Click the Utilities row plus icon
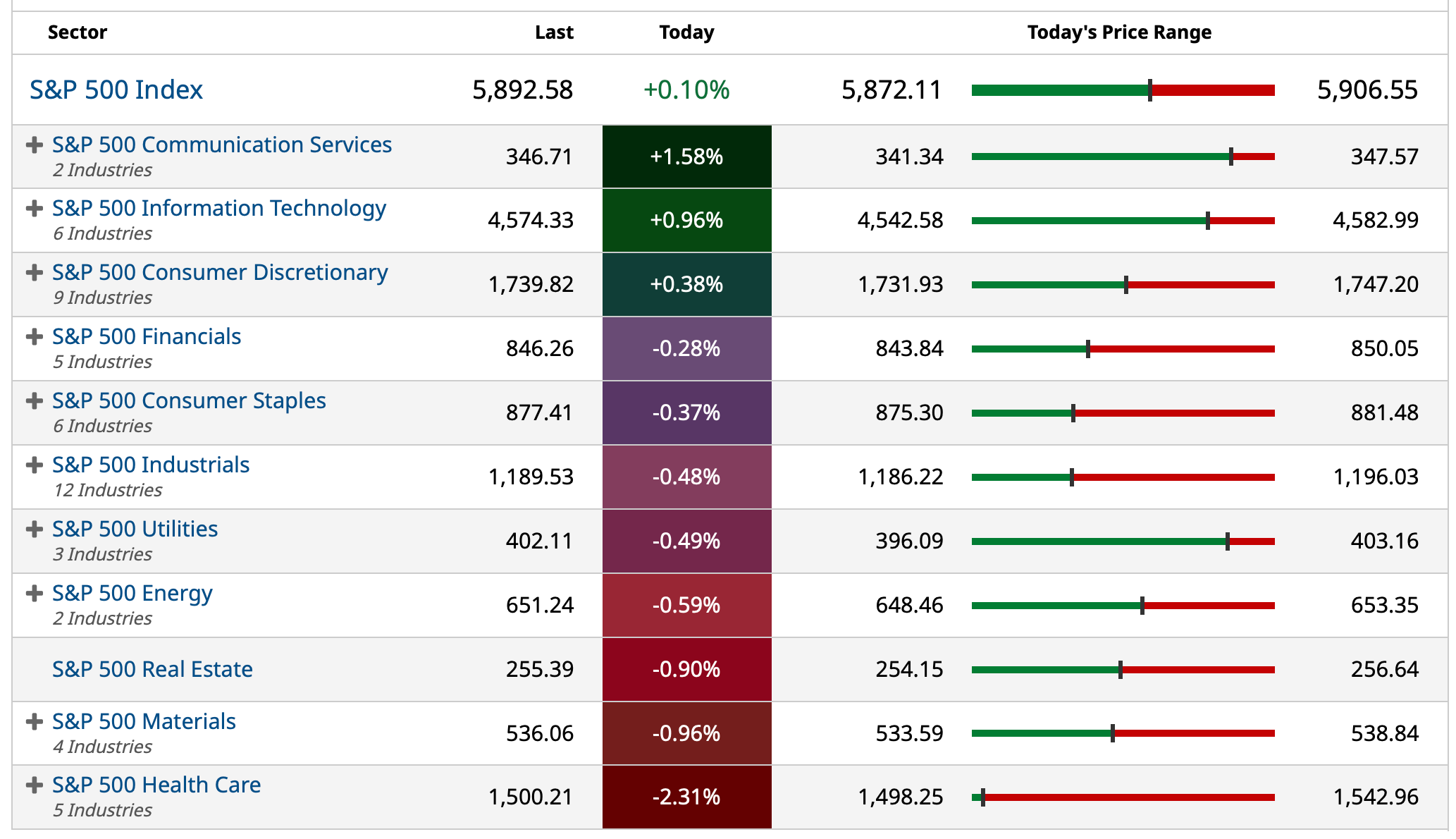The width and height of the screenshot is (1456, 839). click(34, 529)
